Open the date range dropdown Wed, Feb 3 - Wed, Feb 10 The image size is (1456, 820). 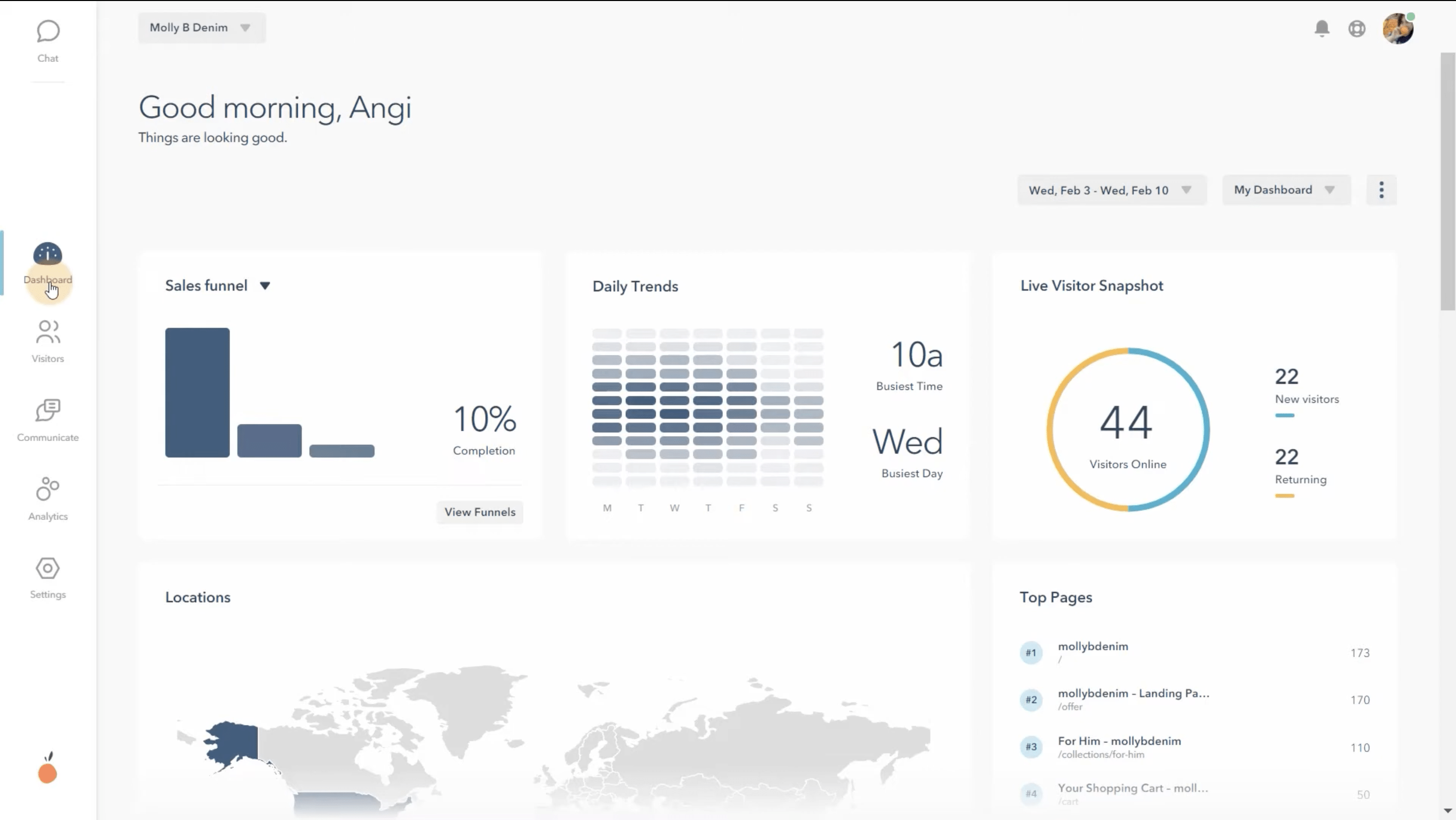point(1112,190)
